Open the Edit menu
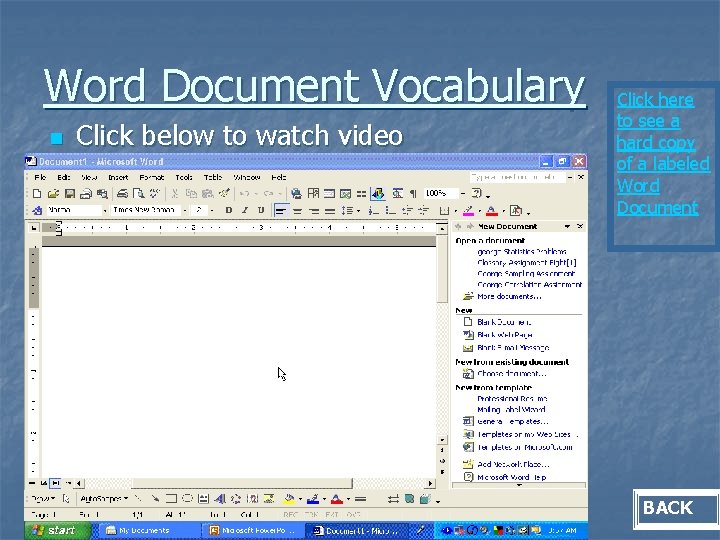The height and width of the screenshot is (540, 720). (x=63, y=177)
